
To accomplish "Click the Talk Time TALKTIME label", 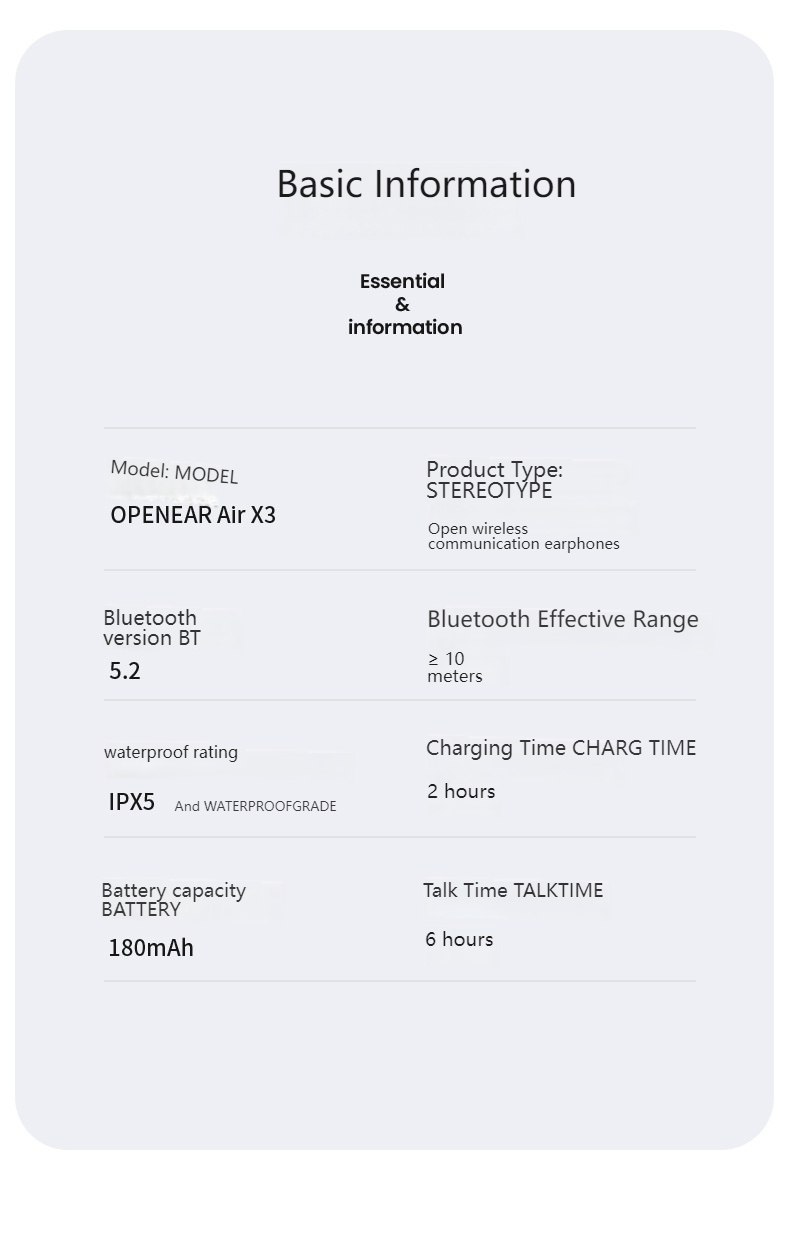I will click(513, 890).
